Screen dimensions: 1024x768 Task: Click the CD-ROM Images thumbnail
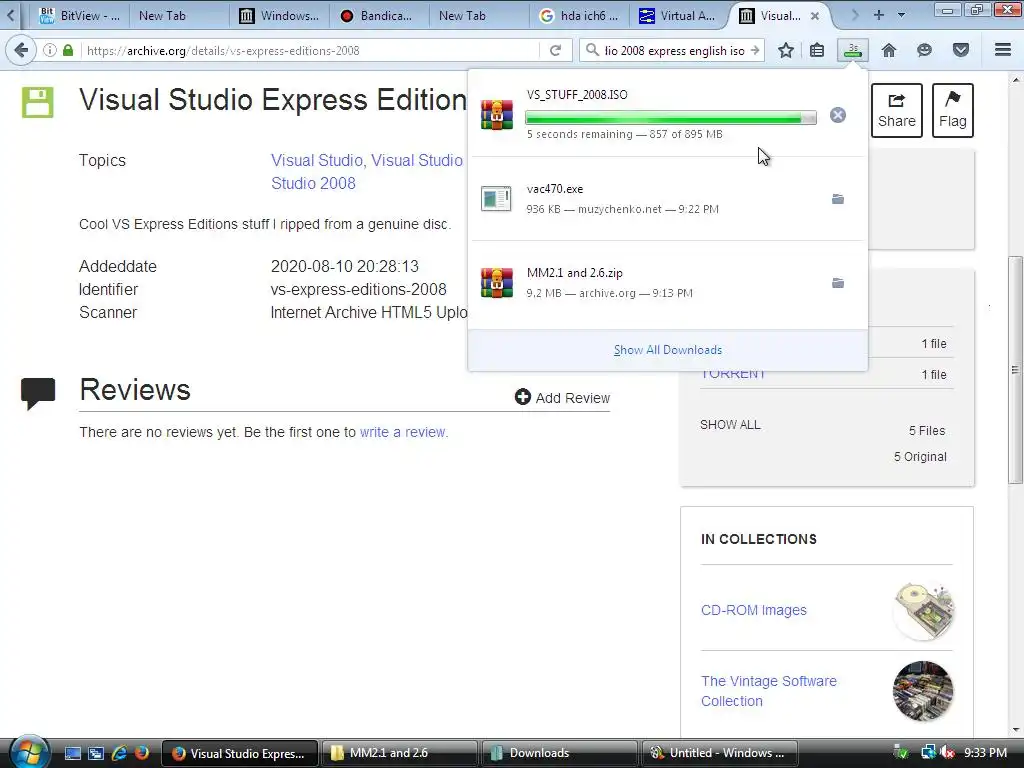pos(923,611)
